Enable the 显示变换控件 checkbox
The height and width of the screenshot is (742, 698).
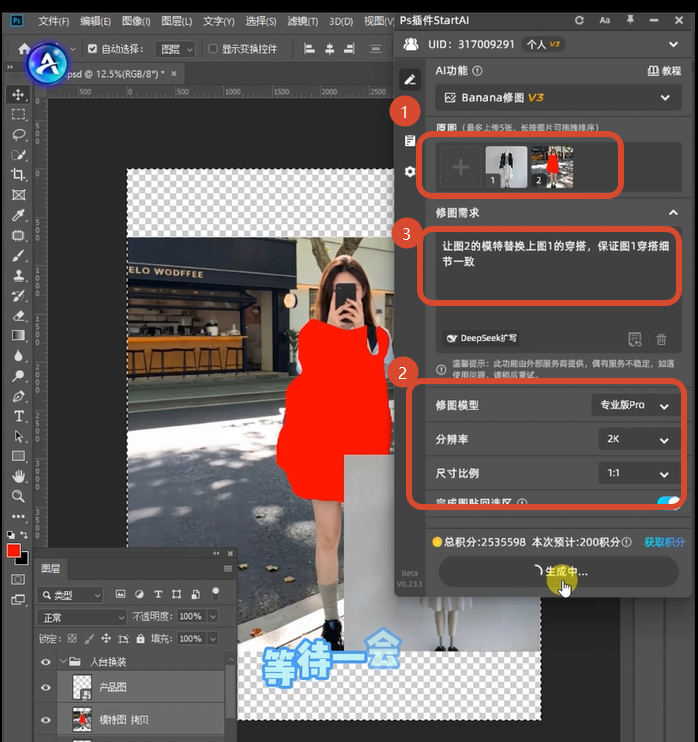pos(212,49)
